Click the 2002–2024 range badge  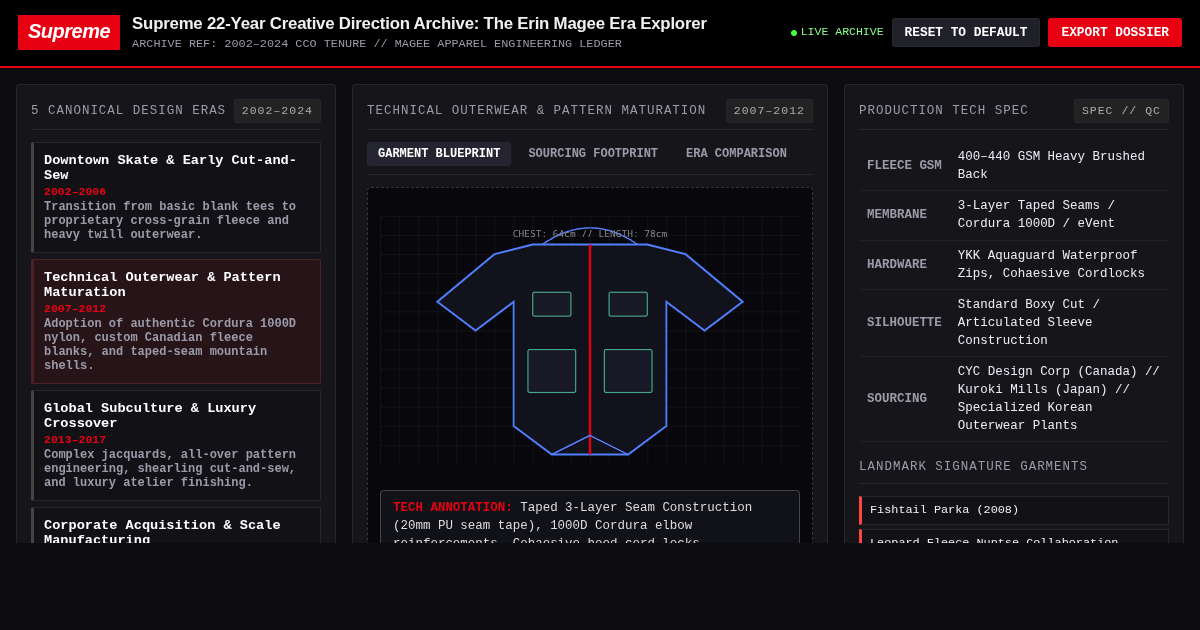point(277,111)
